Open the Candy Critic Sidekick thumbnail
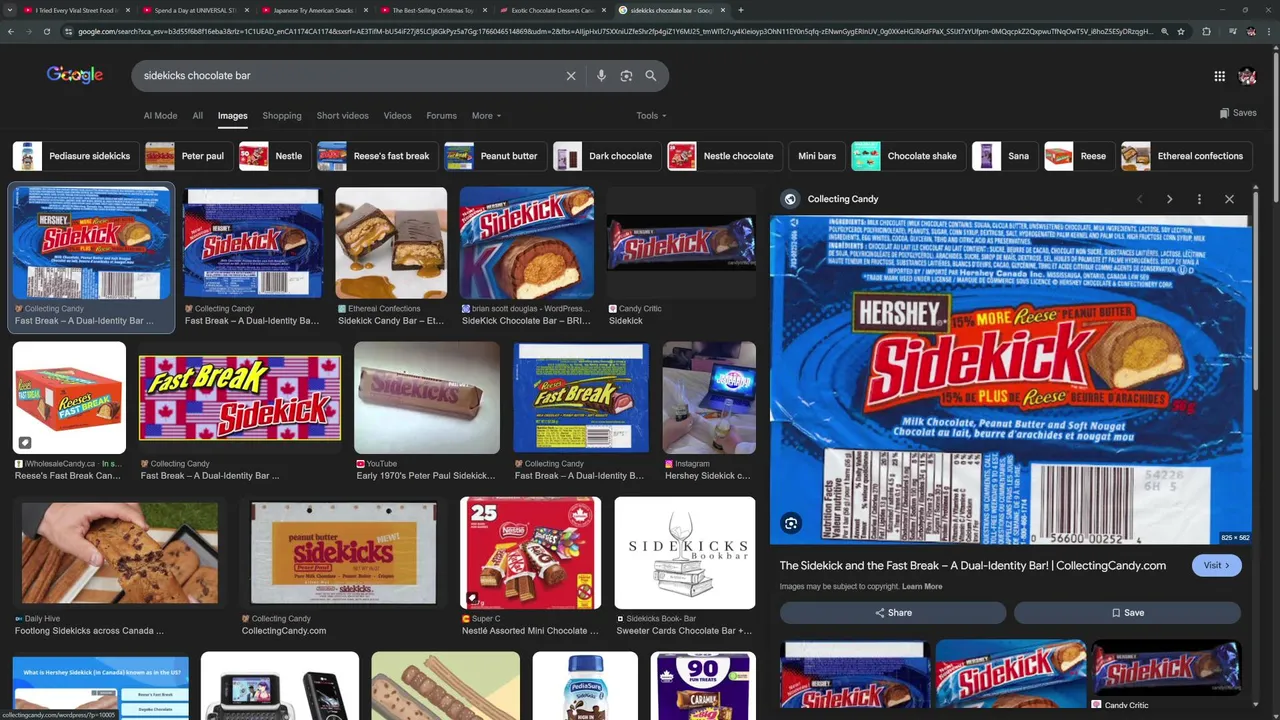This screenshot has height=720, width=1280. pos(681,243)
